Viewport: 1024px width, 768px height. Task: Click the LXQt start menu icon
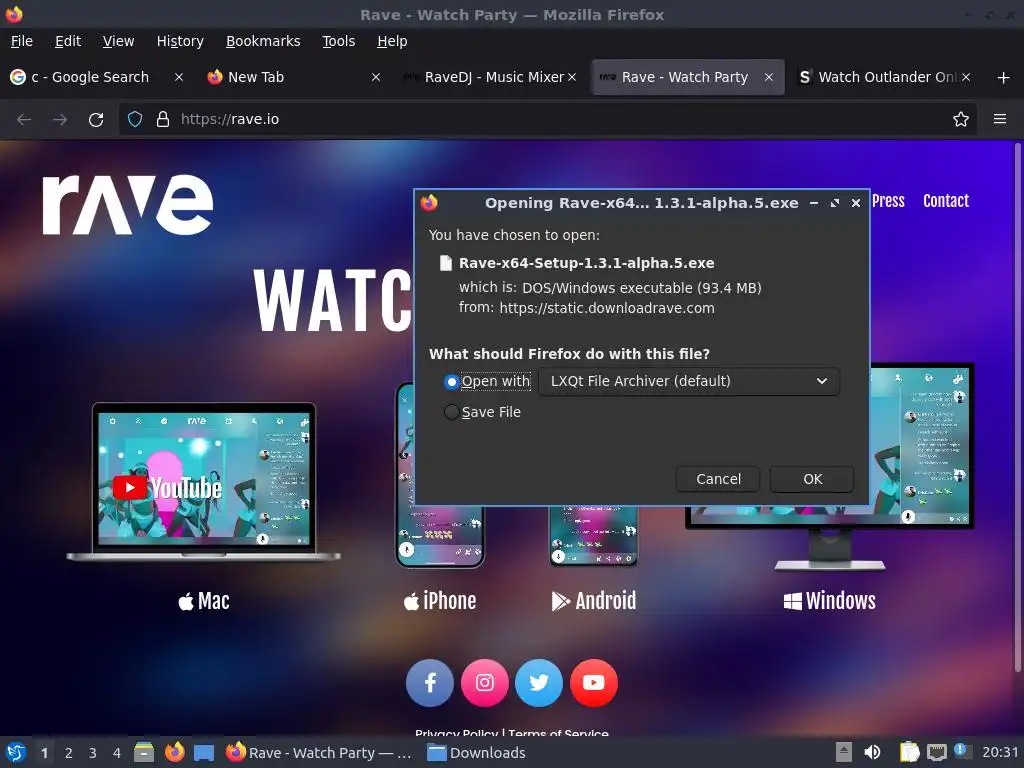[x=16, y=753]
